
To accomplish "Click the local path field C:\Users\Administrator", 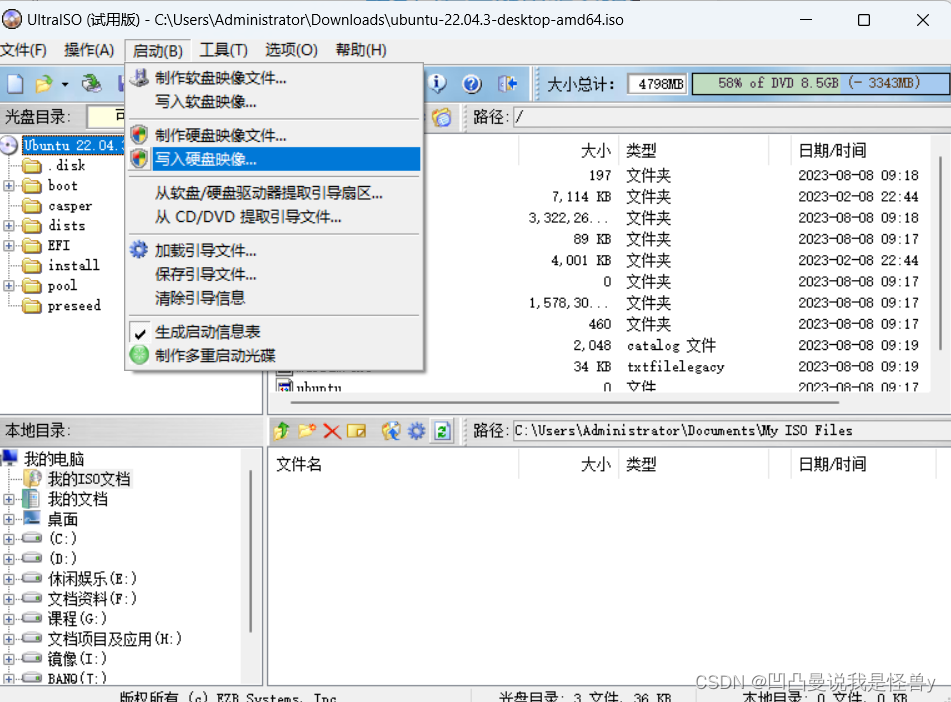I will (x=731, y=431).
